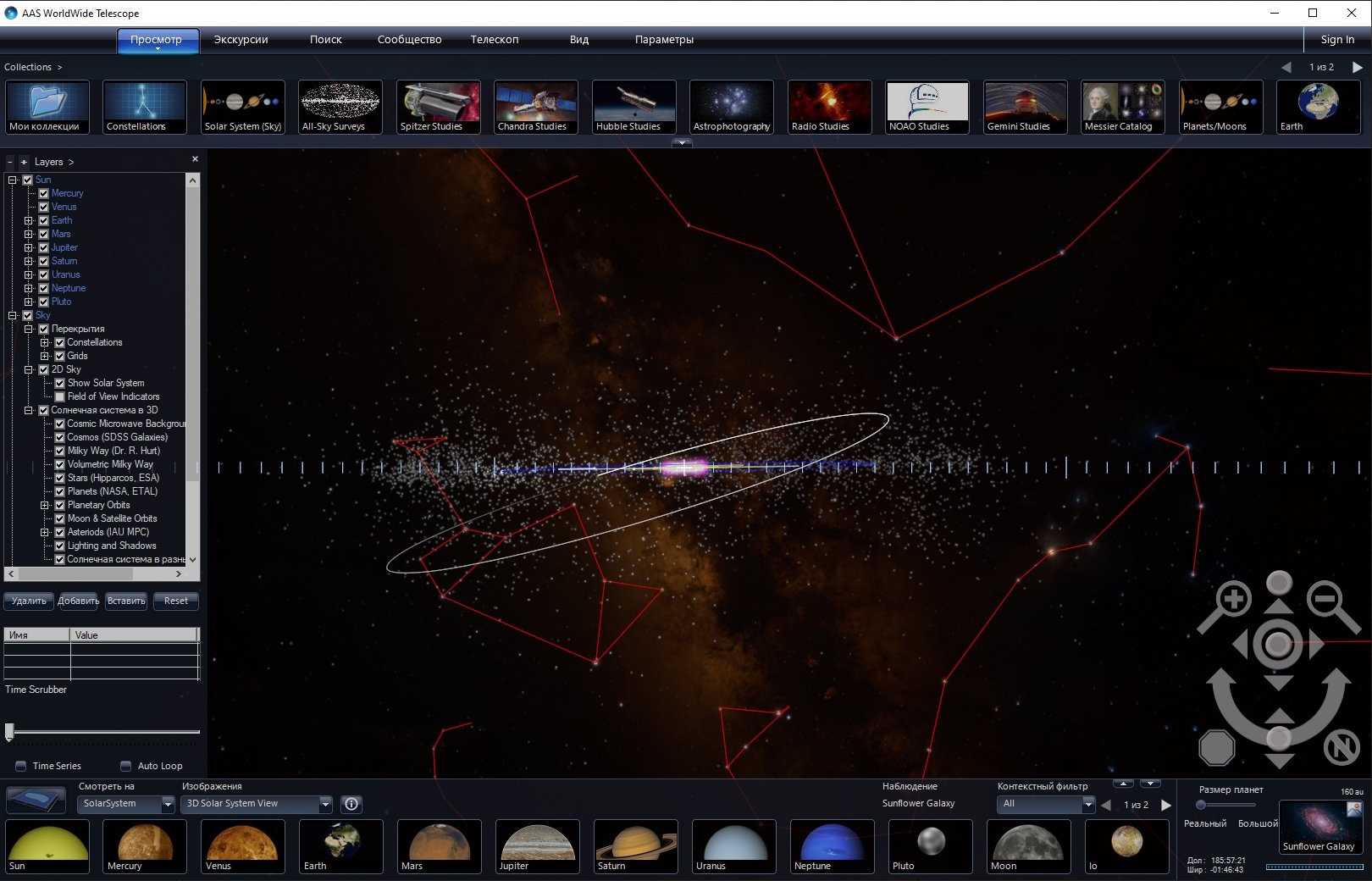The height and width of the screenshot is (881, 1372).
Task: Expand Planetary Orbits node
Action: 44,505
